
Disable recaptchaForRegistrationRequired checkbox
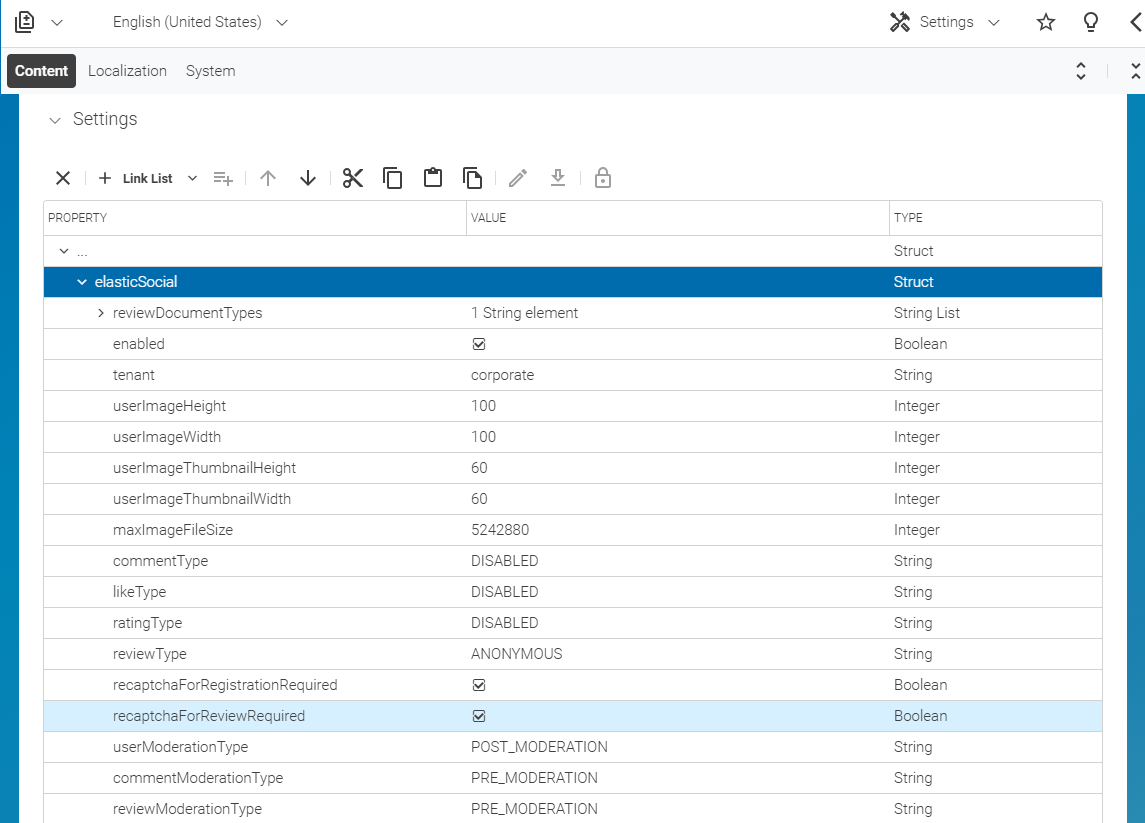coord(479,684)
